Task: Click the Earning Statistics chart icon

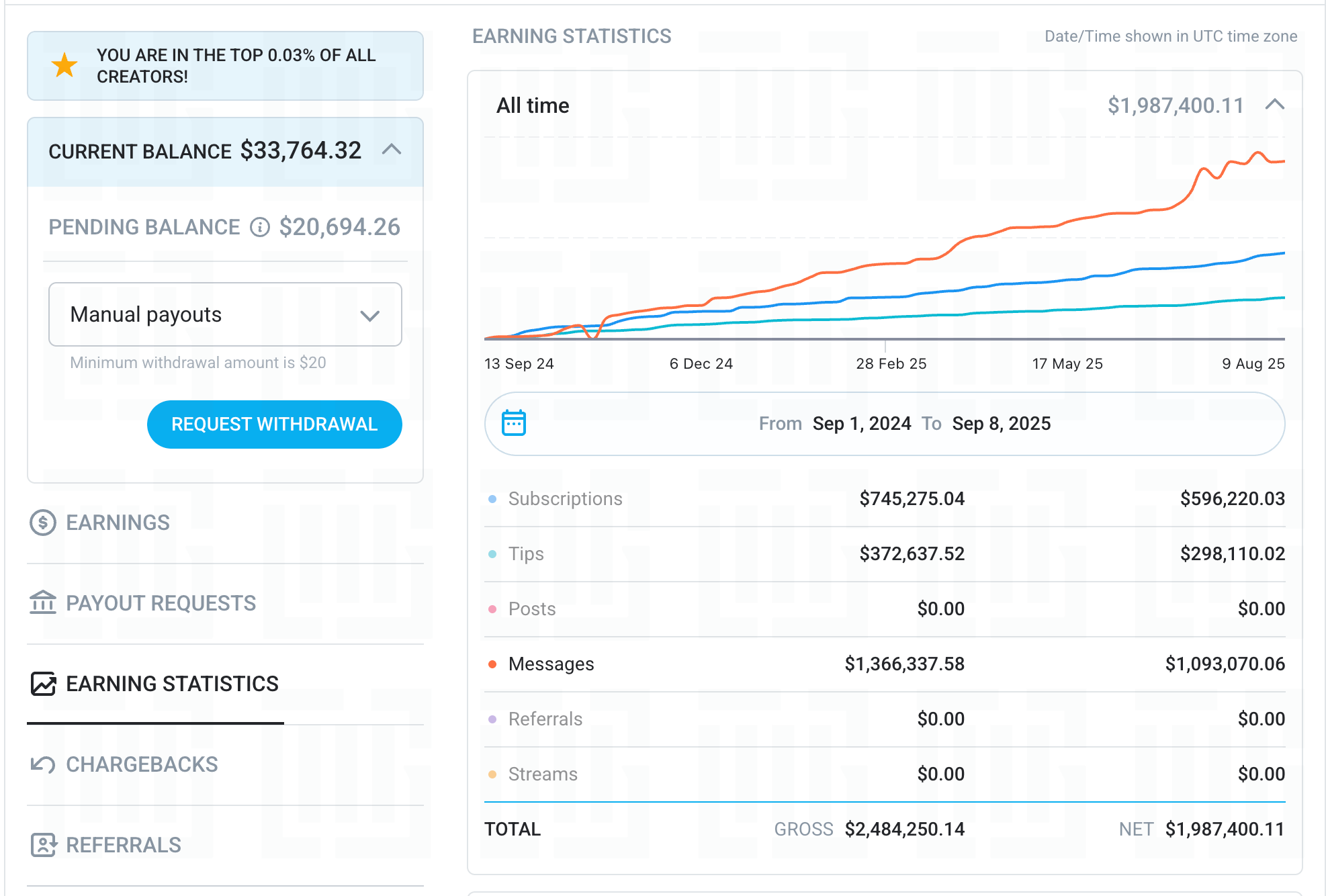Action: [x=44, y=684]
